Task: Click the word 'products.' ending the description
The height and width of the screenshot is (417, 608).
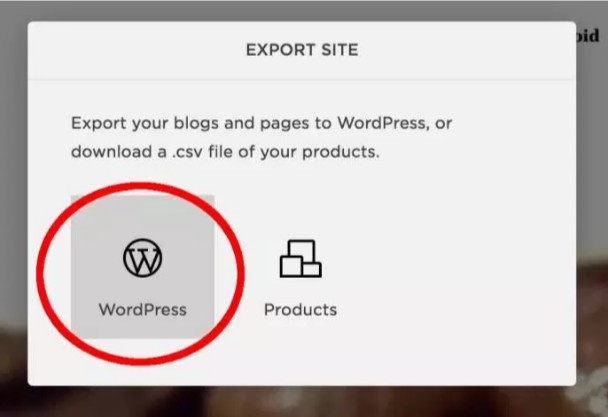Action: (x=341, y=152)
